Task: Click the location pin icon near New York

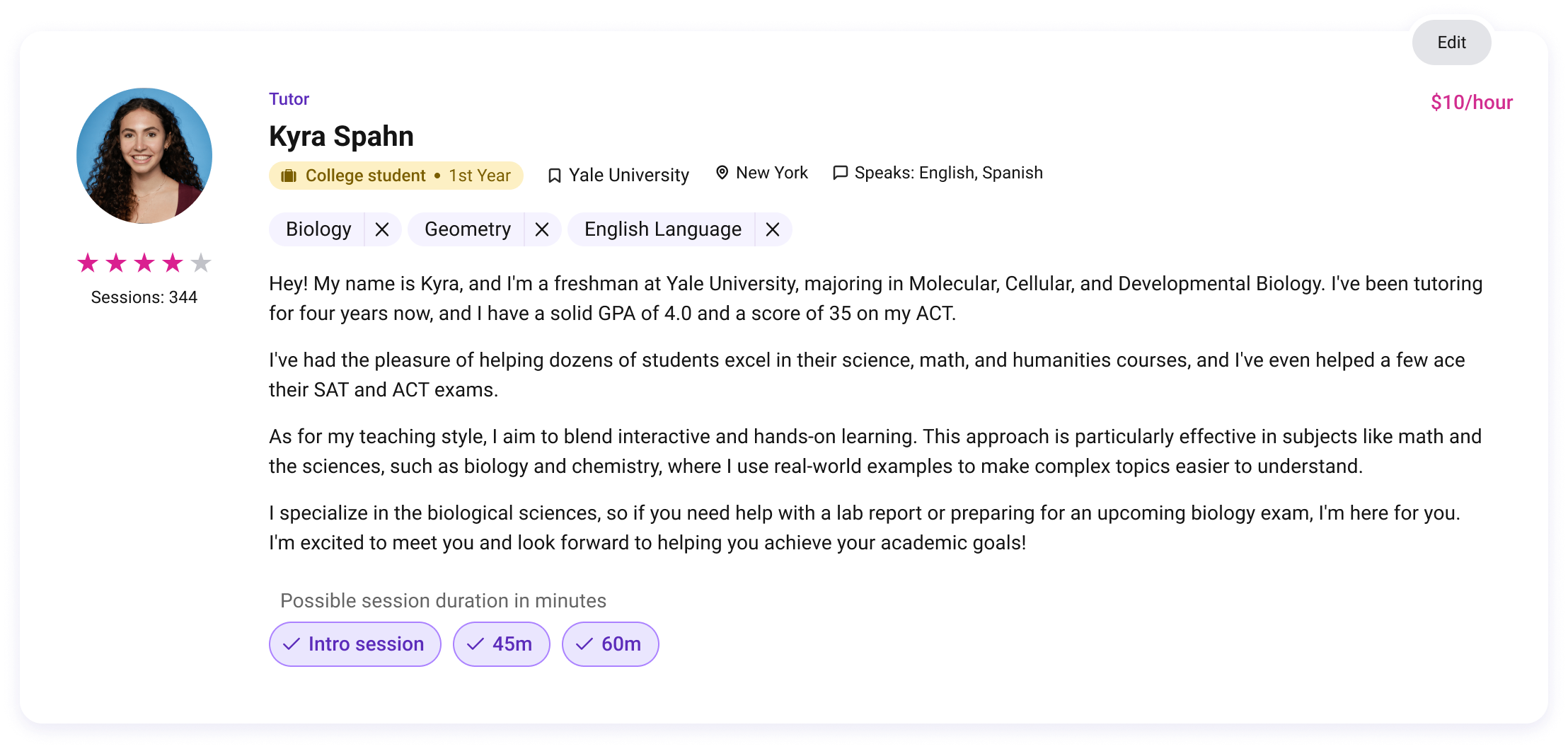Action: 722,172
